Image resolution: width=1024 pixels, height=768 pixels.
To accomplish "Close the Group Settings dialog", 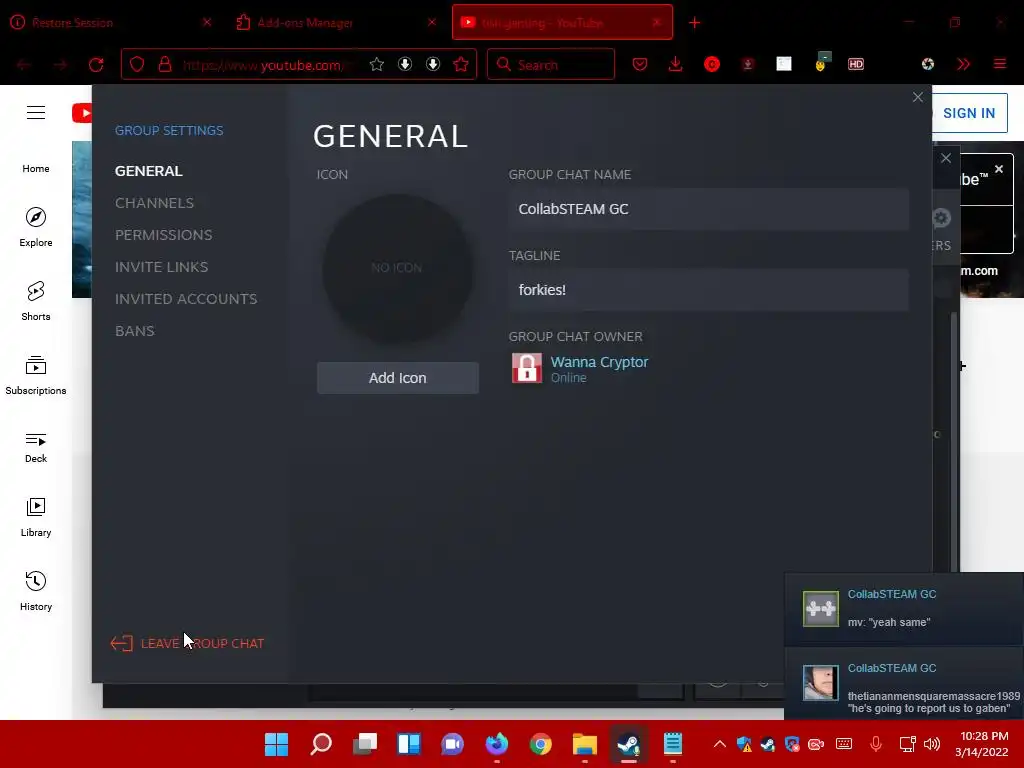I will 918,97.
